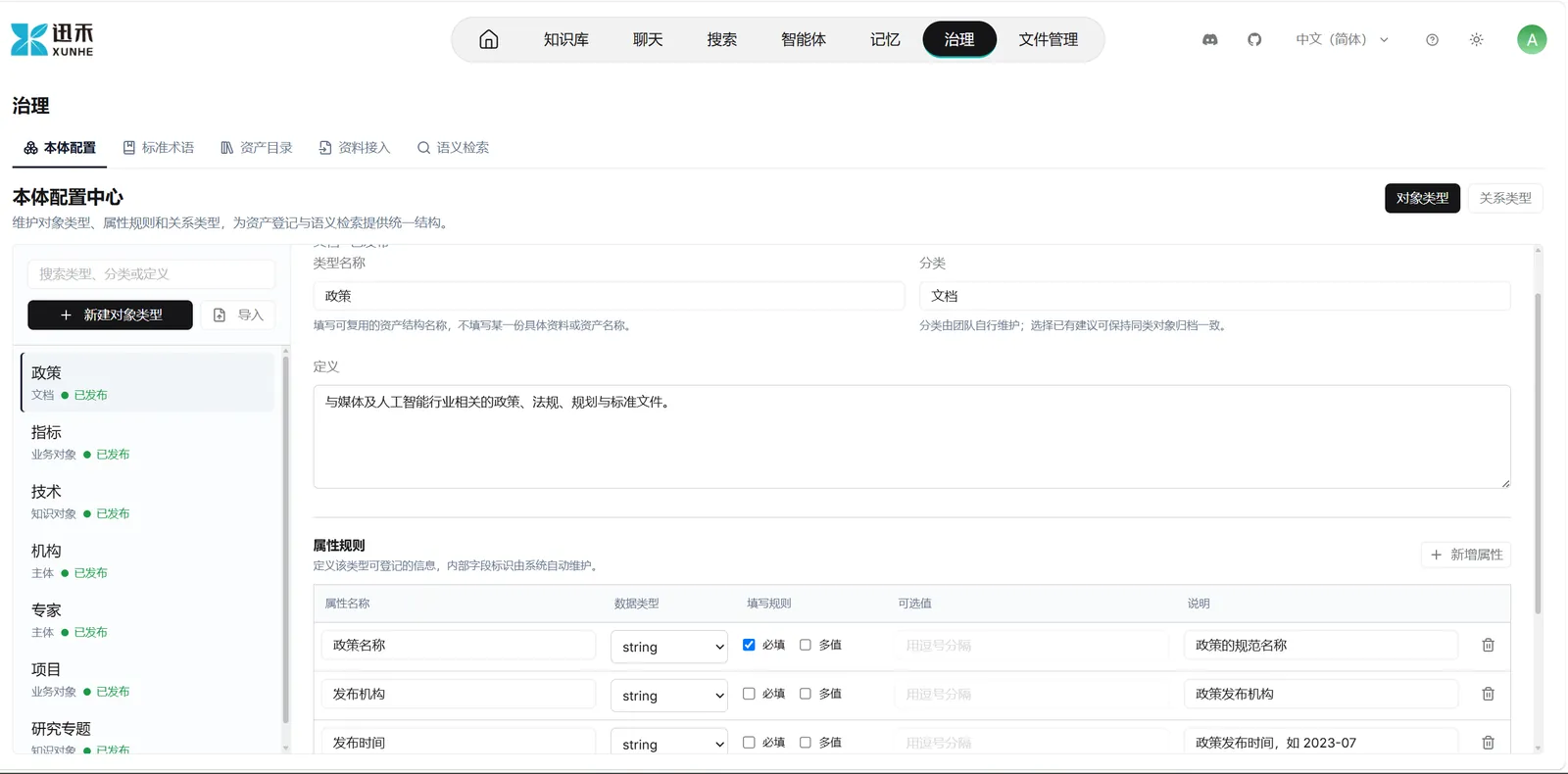
Task: Open data type dropdown for 发布时间
Action: pos(669,744)
